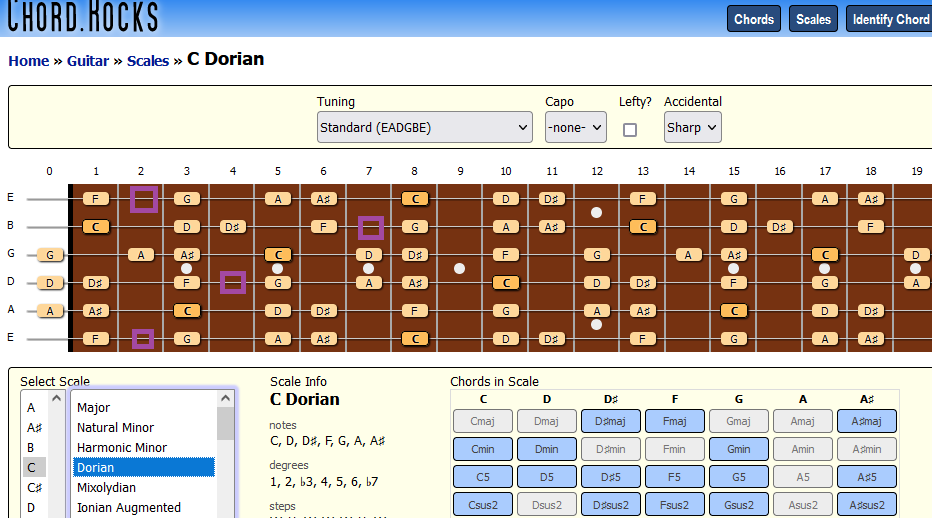Screen dimensions: 932x518
Task: Click the Gmaj chord button
Action: 739,421
